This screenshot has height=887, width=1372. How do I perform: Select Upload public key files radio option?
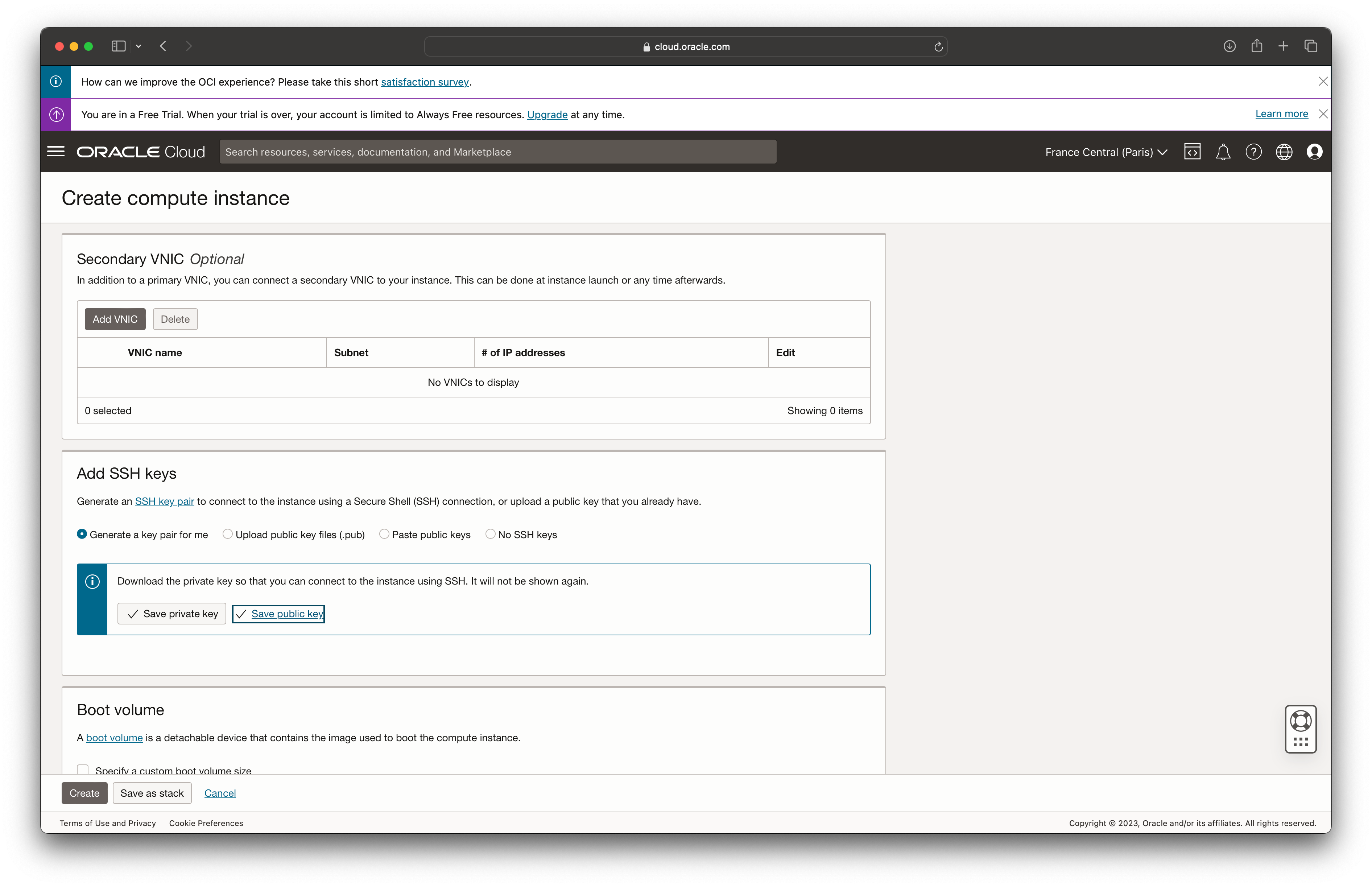pyautogui.click(x=228, y=534)
